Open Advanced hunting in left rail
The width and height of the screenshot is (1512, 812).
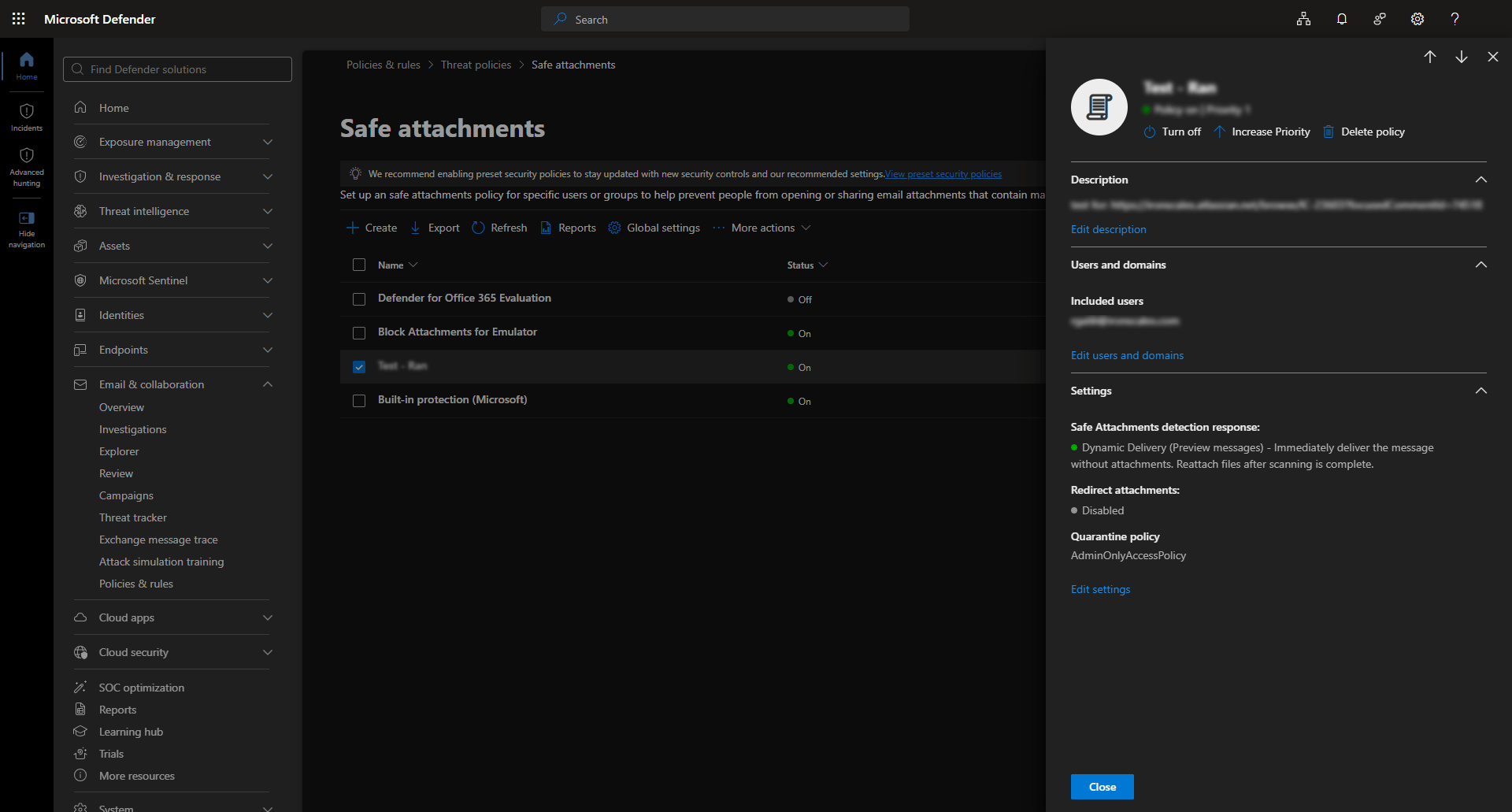click(x=27, y=167)
